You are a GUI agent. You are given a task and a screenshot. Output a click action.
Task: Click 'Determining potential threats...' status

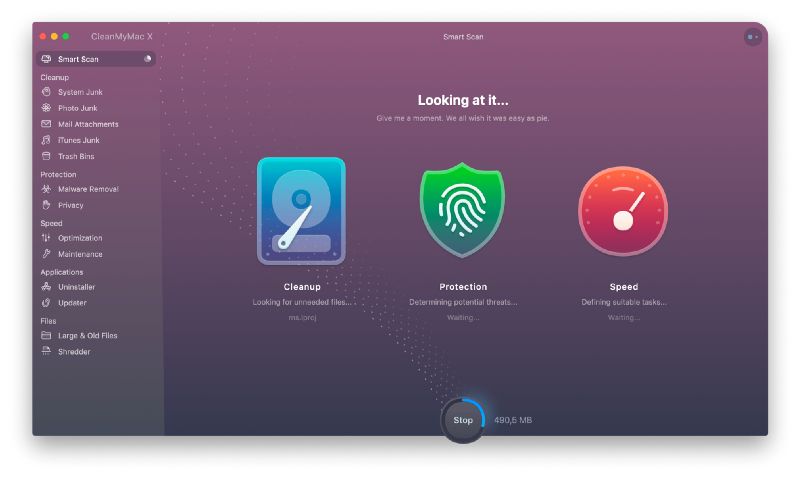point(463,302)
